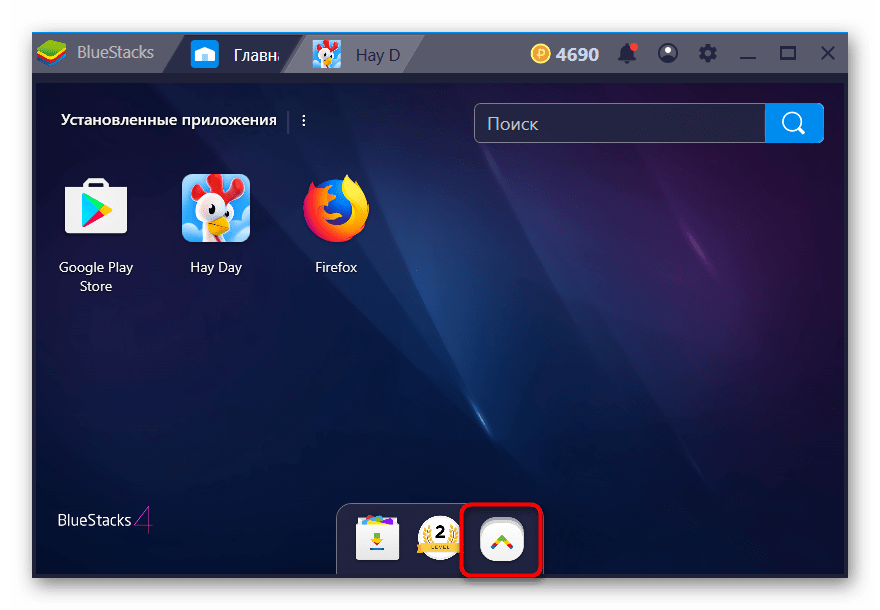Click the gold coin points icon
This screenshot has height=610, width=880.
pos(541,54)
